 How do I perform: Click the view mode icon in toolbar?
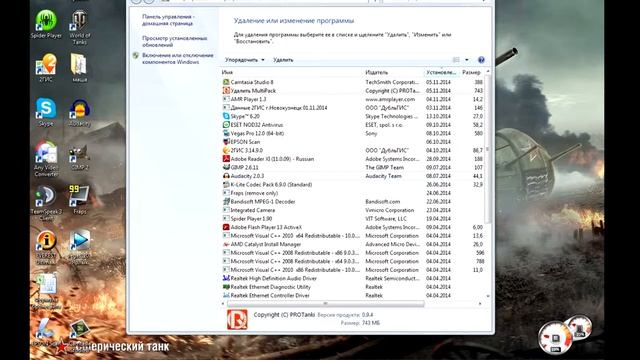[456, 60]
